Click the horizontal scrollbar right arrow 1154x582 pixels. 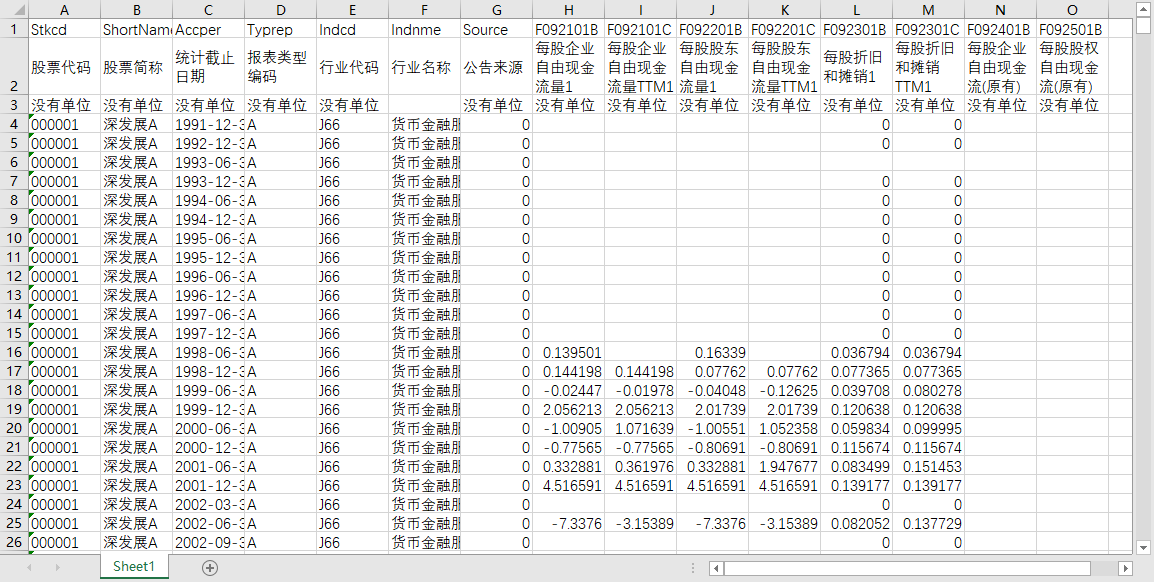click(x=1125, y=568)
